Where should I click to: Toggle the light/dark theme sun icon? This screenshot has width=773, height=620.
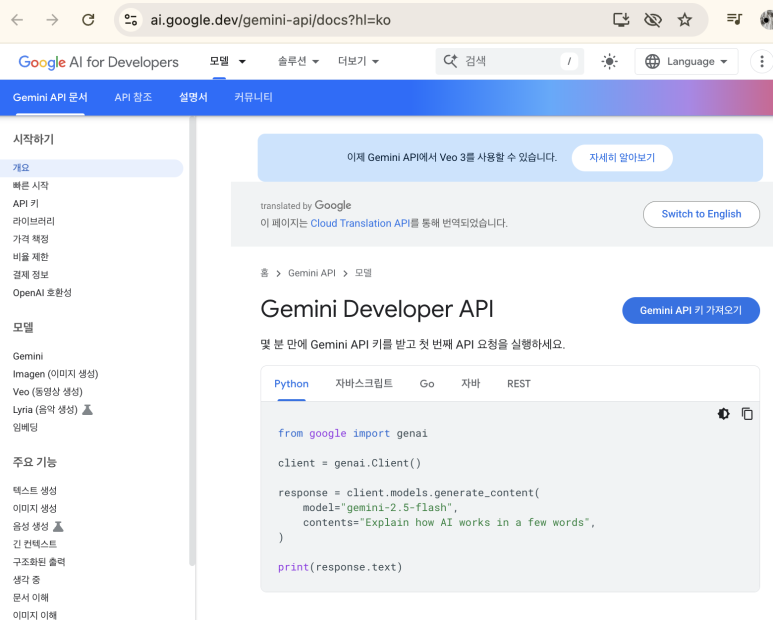pyautogui.click(x=609, y=62)
